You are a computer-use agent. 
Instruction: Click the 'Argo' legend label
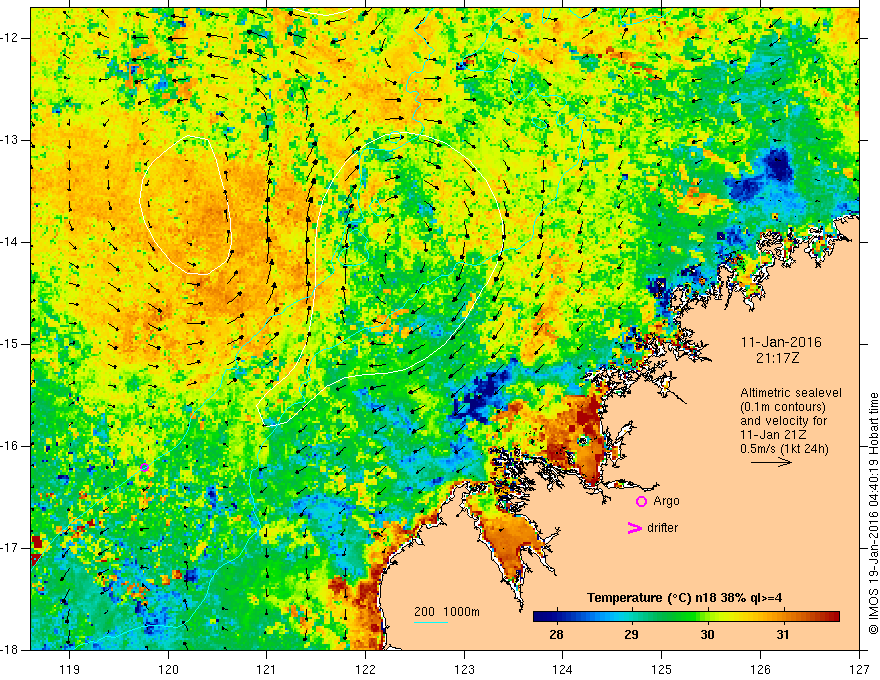[x=666, y=501]
